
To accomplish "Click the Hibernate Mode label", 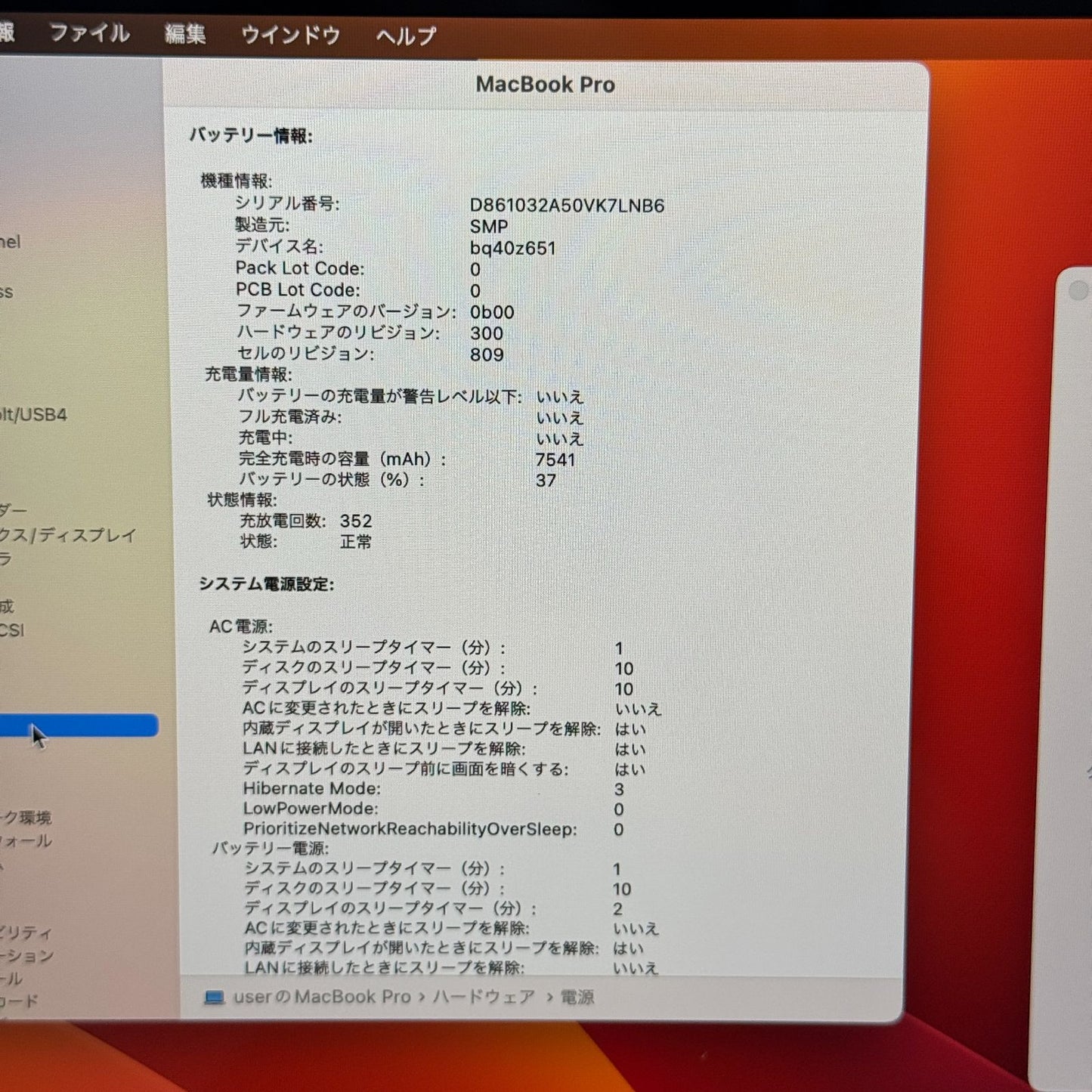I will pos(311,789).
